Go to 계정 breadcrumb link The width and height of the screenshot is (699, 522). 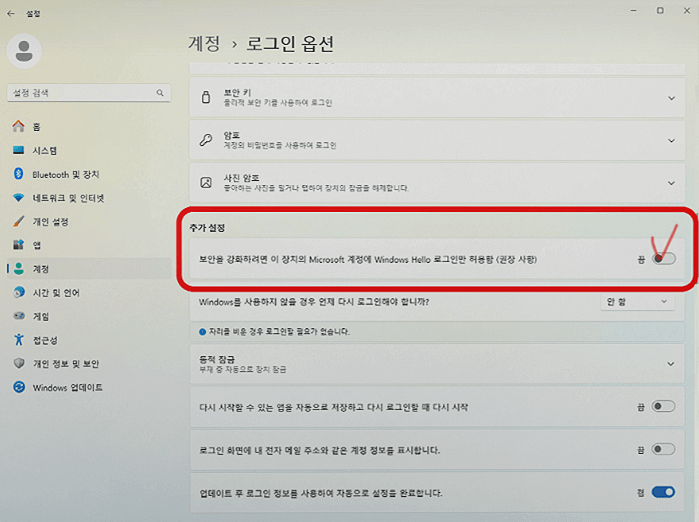[x=204, y=44]
